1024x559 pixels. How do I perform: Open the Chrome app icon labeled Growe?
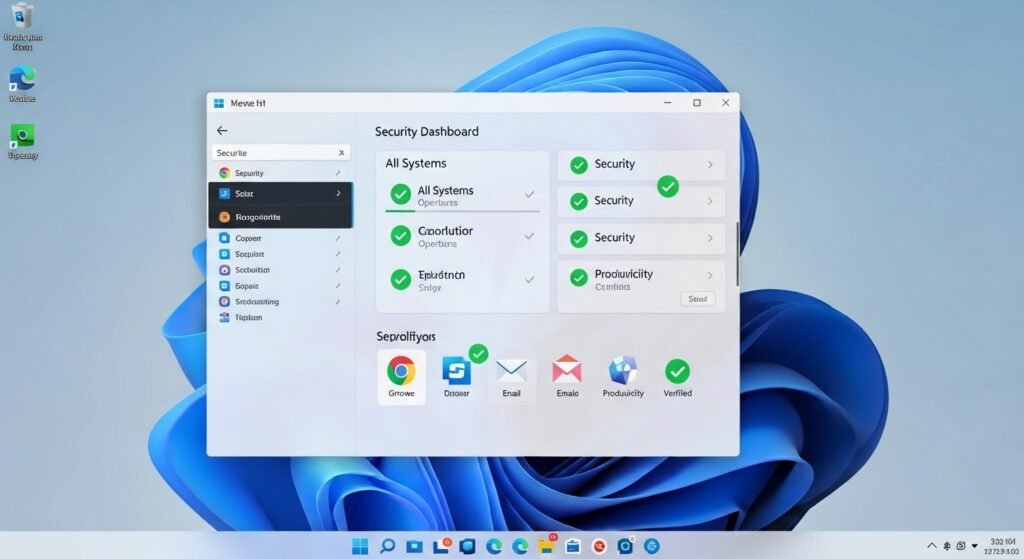point(401,371)
